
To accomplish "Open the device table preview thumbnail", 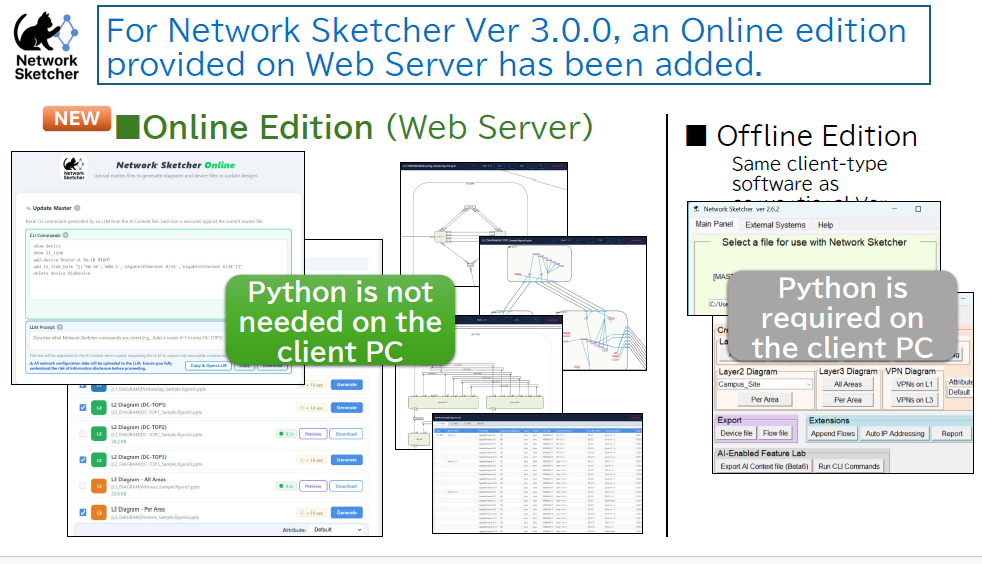I will coord(537,473).
